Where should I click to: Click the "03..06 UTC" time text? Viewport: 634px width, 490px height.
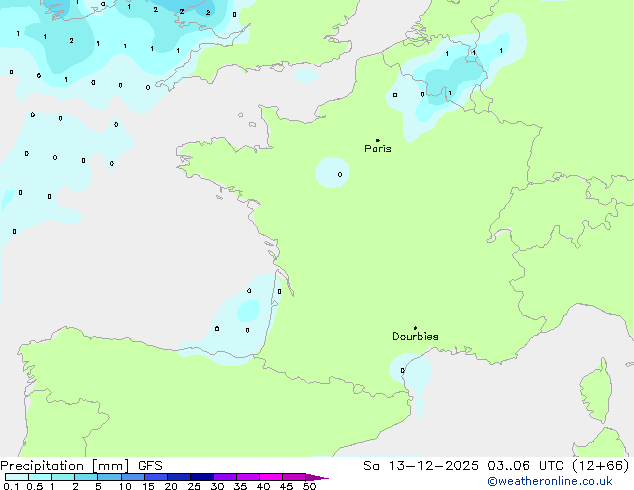click(x=525, y=466)
